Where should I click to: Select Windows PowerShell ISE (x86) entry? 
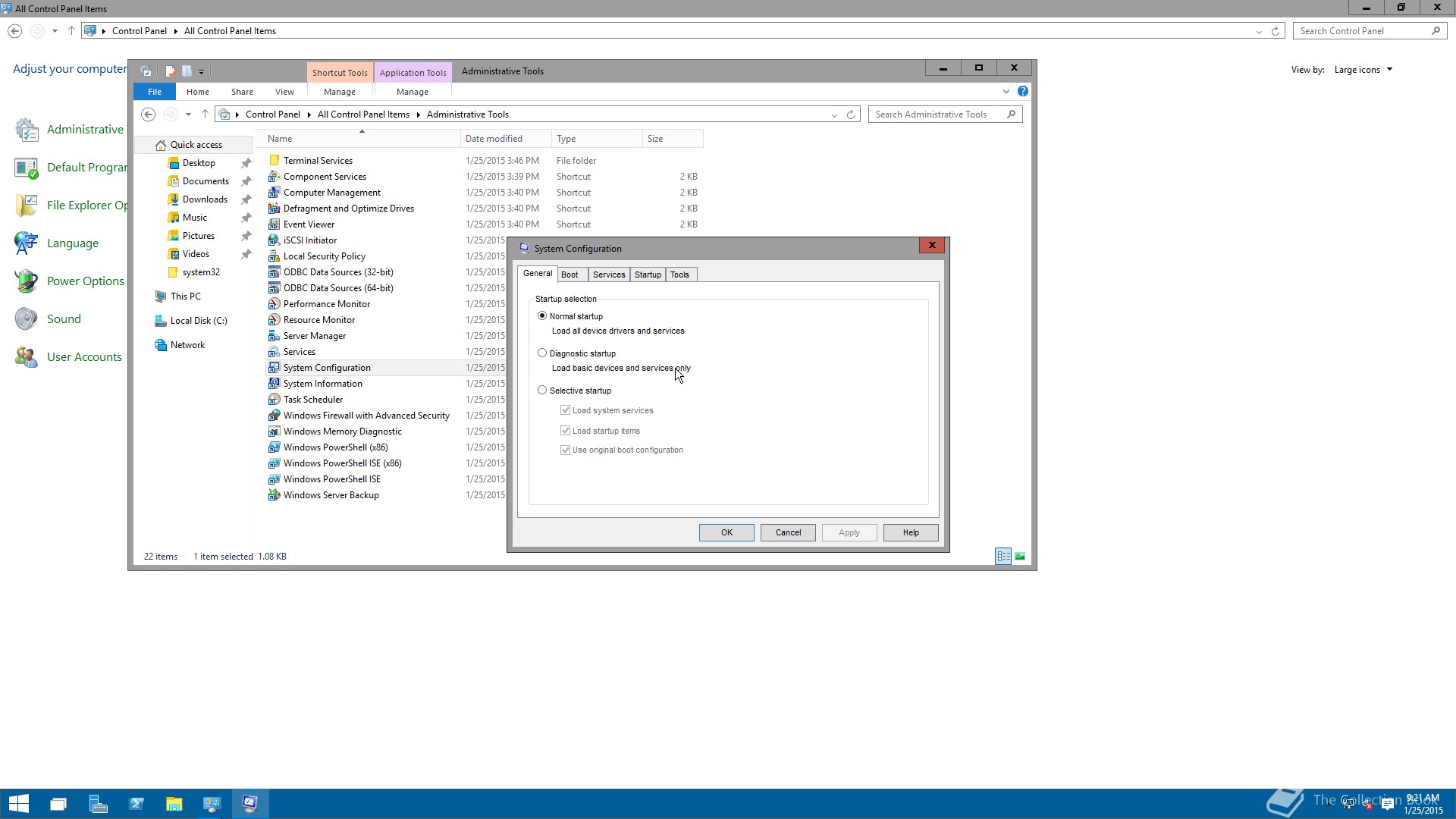(342, 463)
